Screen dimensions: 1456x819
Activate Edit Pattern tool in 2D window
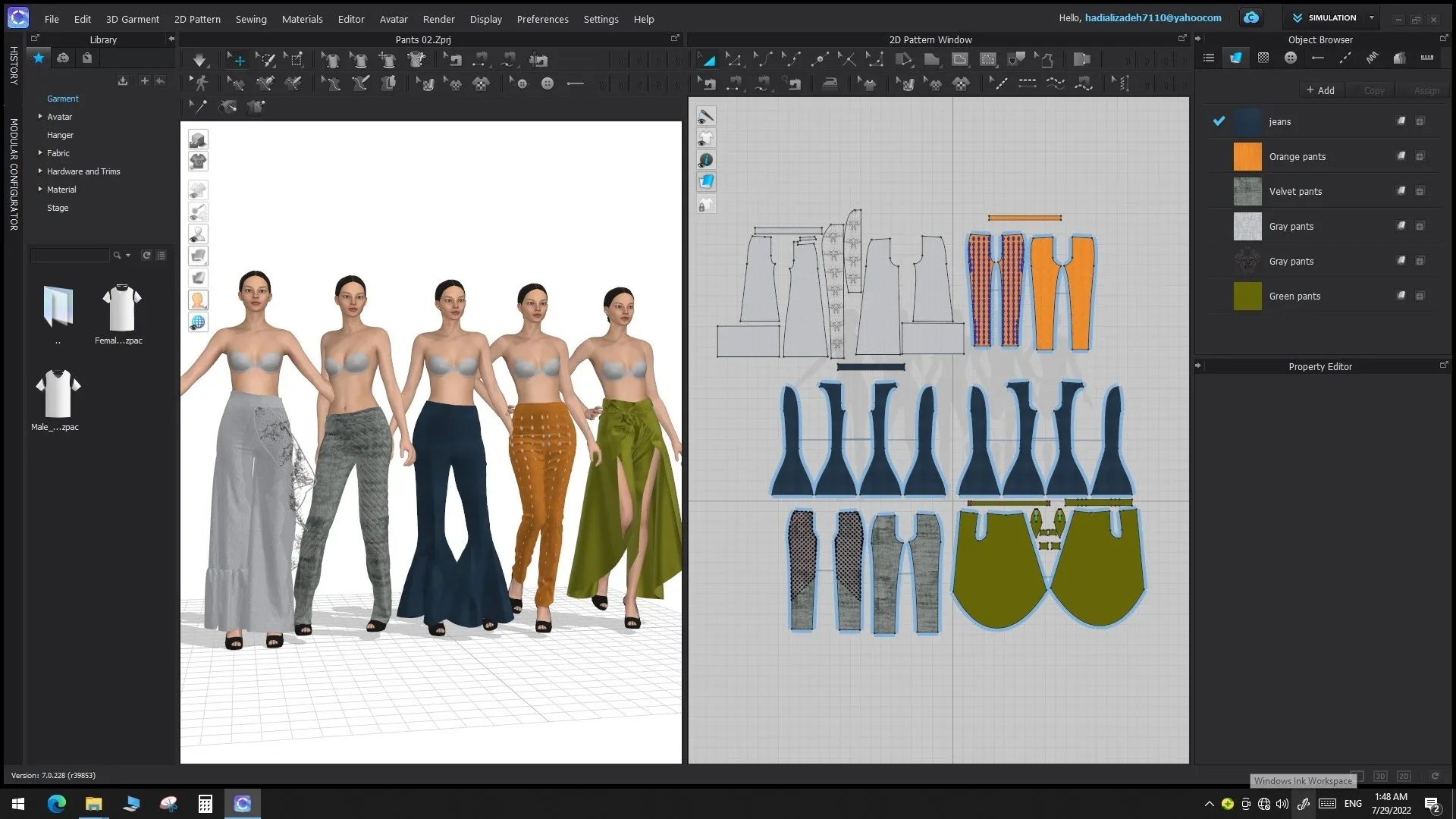[x=733, y=60]
